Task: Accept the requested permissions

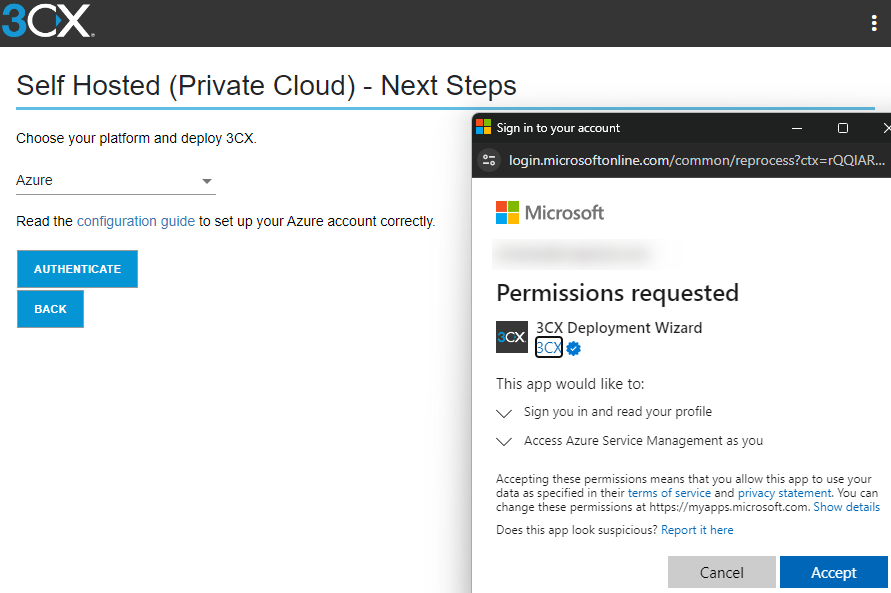Action: coord(833,573)
